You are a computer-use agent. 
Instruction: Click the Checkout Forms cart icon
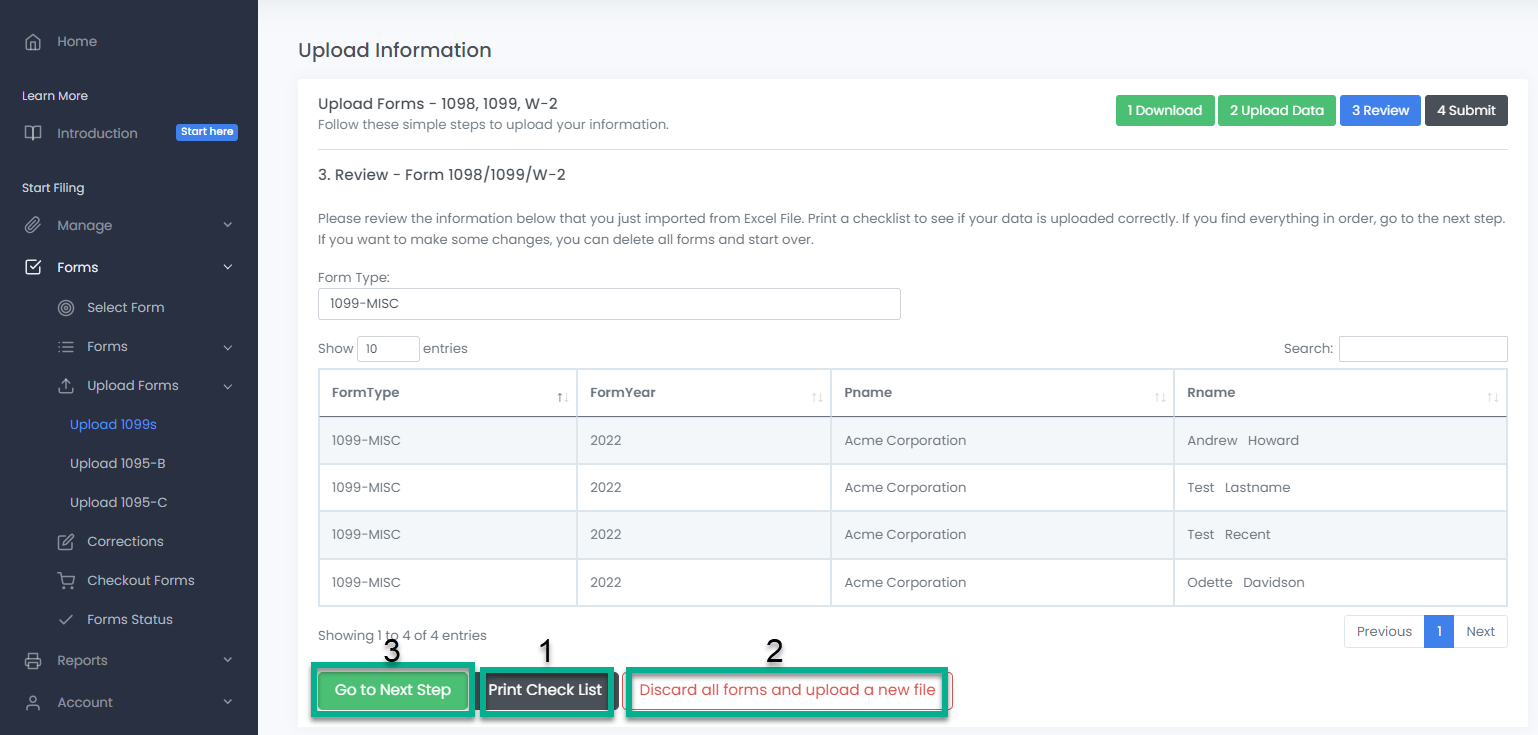(66, 581)
